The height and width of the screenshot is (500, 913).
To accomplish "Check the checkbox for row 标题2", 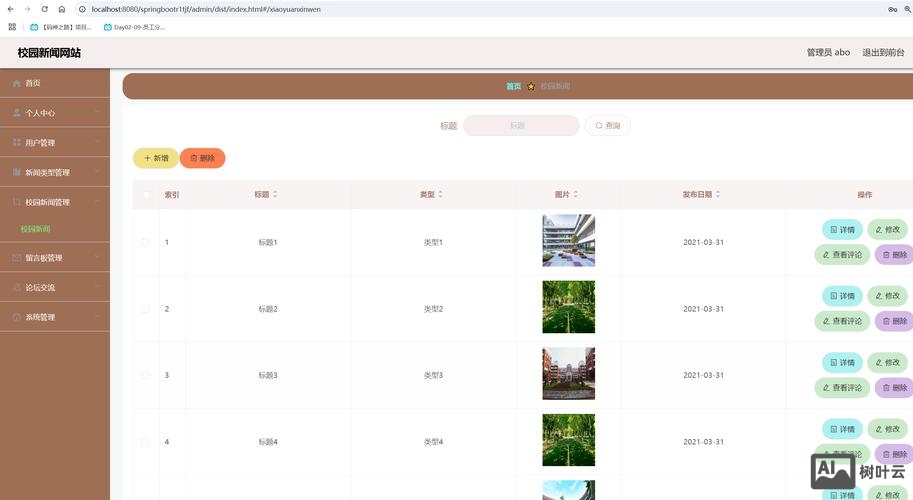I will pos(145,309).
